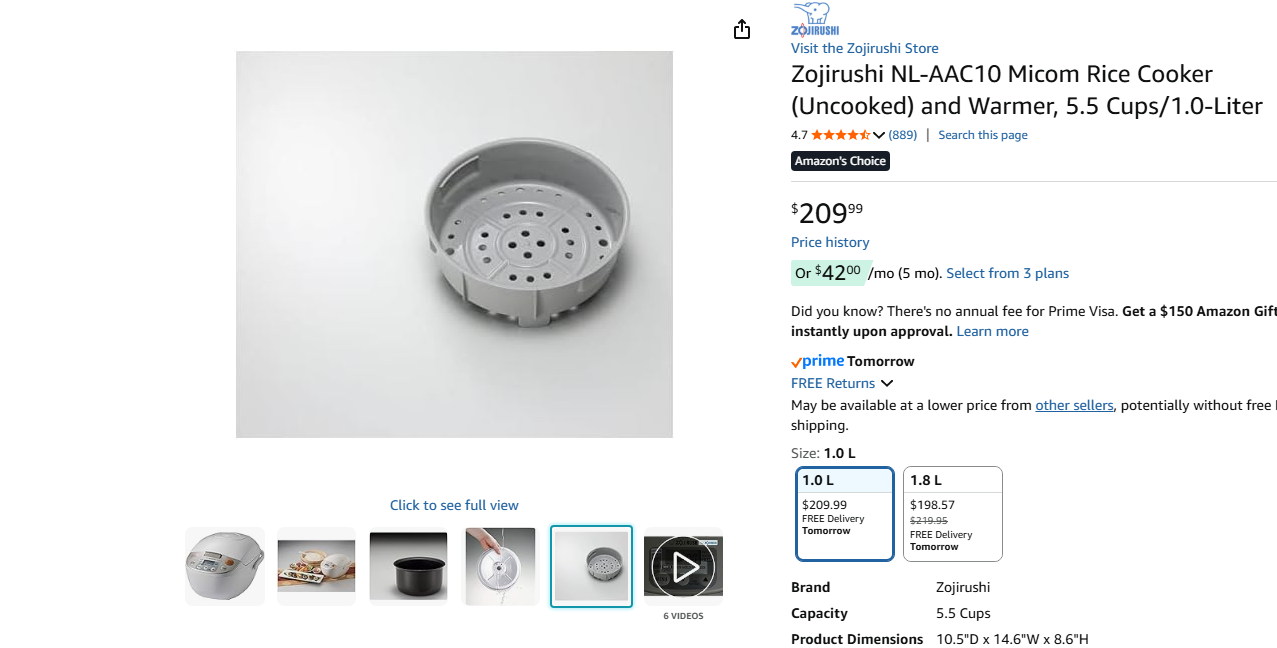Open the 889 reviews count link
Screen dimensions: 1277x648
click(903, 135)
